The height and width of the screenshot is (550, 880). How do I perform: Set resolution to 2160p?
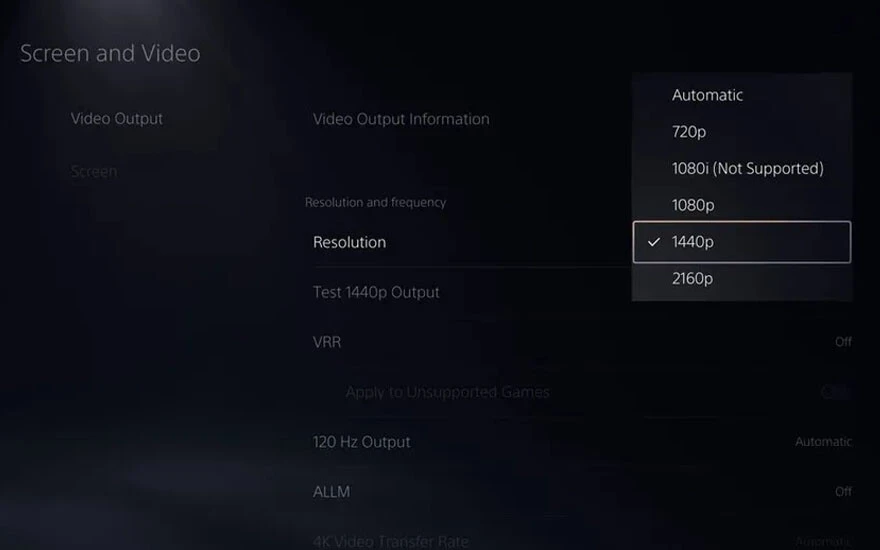693,278
